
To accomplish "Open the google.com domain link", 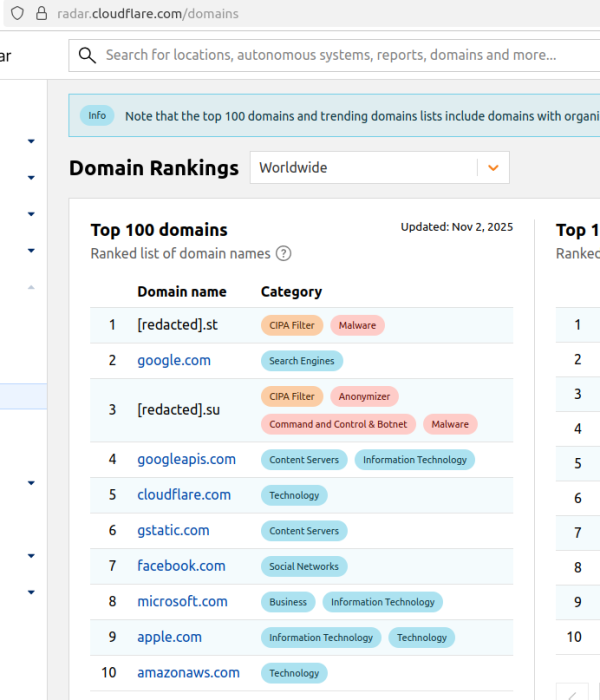I will pos(174,360).
